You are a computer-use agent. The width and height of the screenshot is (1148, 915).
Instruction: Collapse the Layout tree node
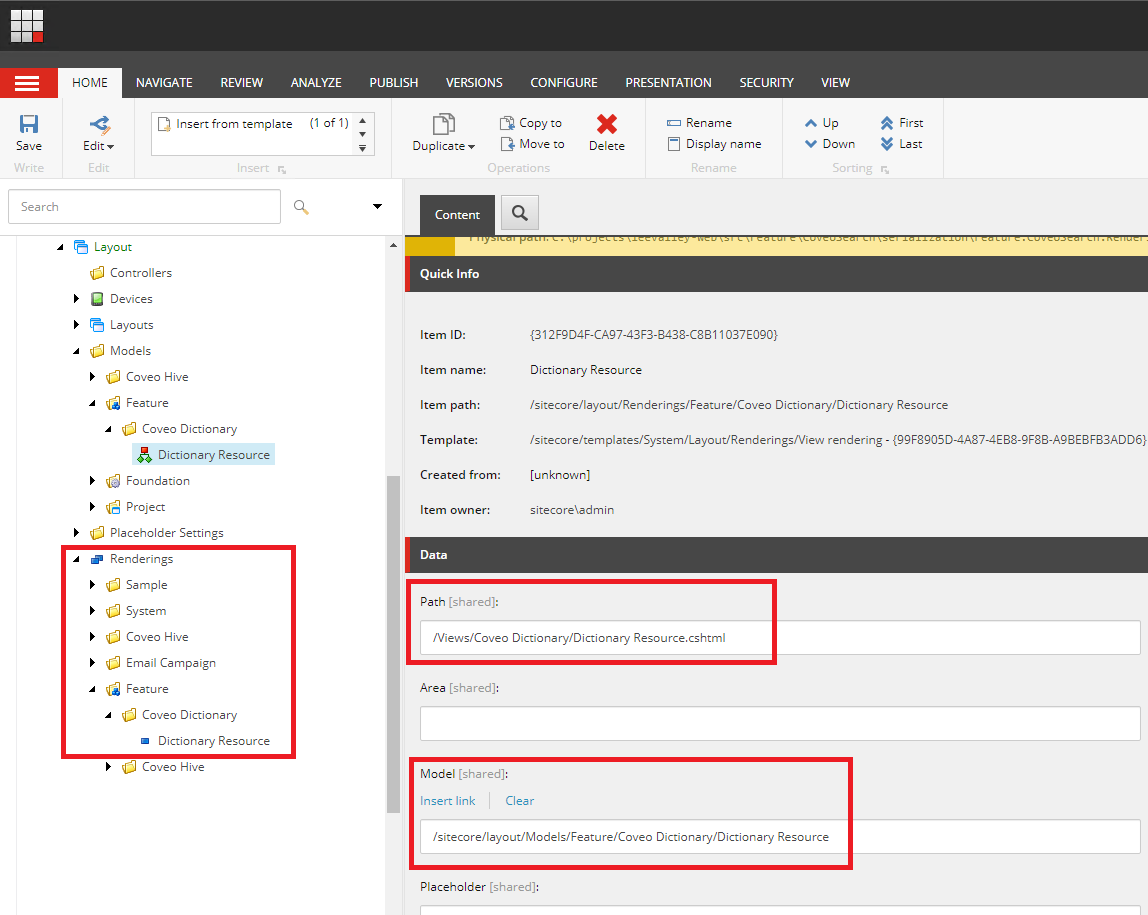[60, 247]
